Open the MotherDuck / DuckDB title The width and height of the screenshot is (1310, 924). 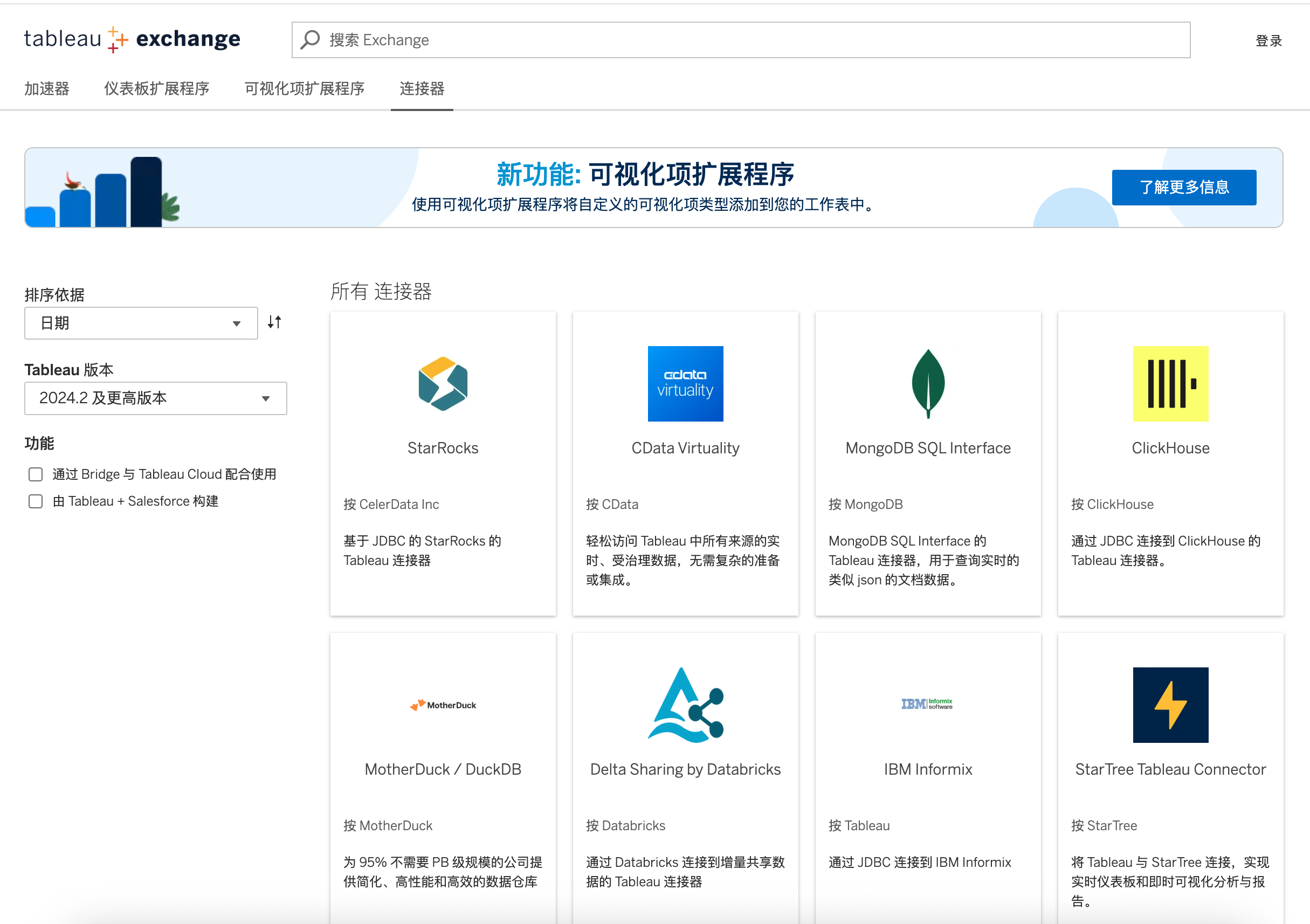[443, 769]
